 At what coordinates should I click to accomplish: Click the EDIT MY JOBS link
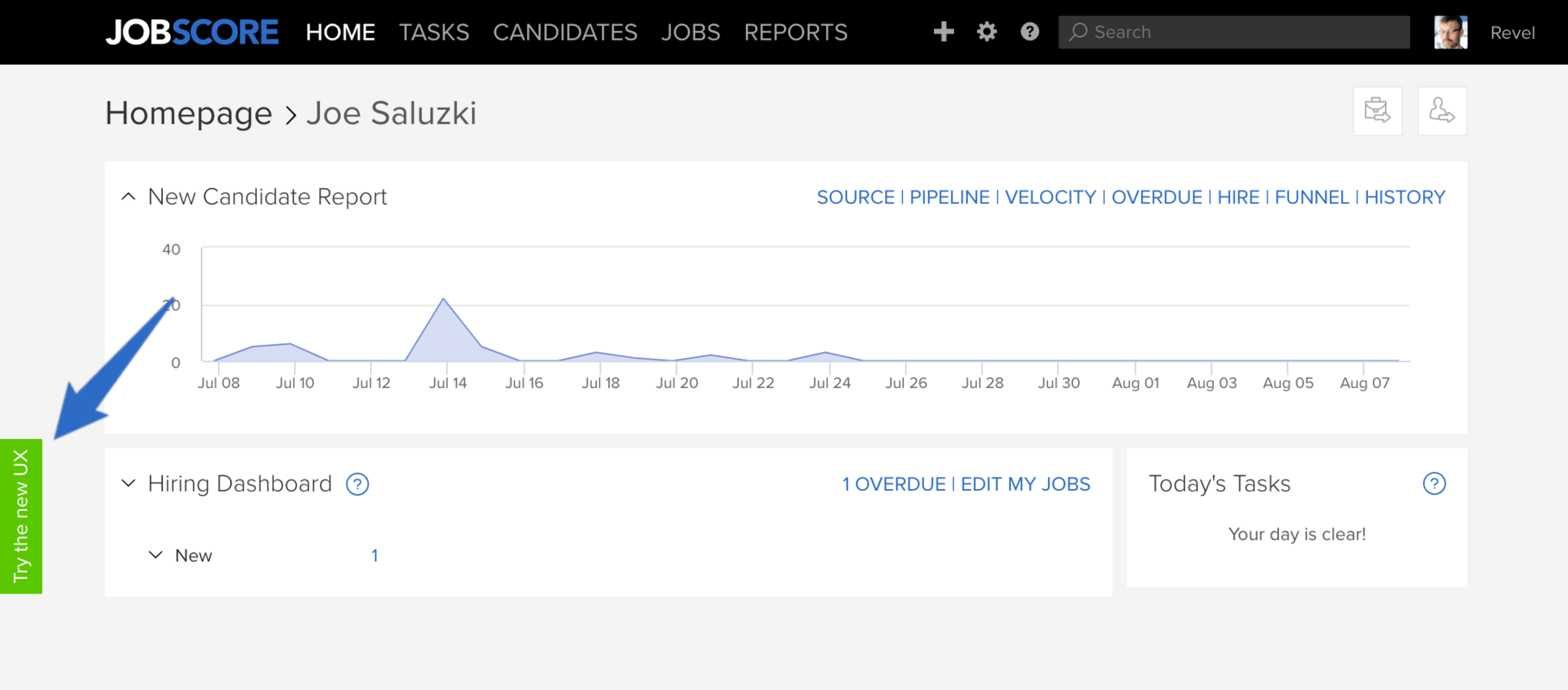point(1025,485)
